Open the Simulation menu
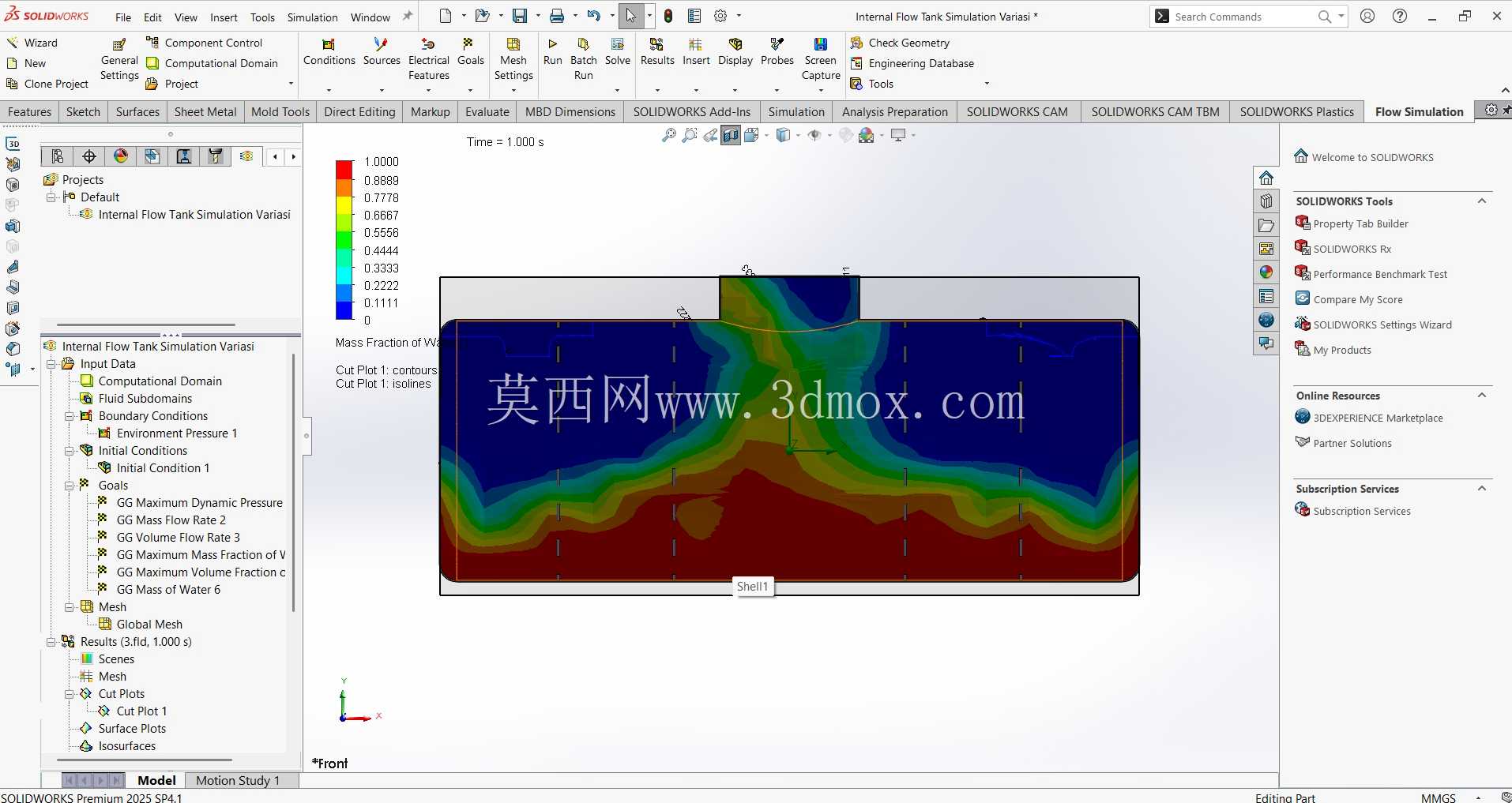This screenshot has height=803, width=1512. [x=312, y=17]
